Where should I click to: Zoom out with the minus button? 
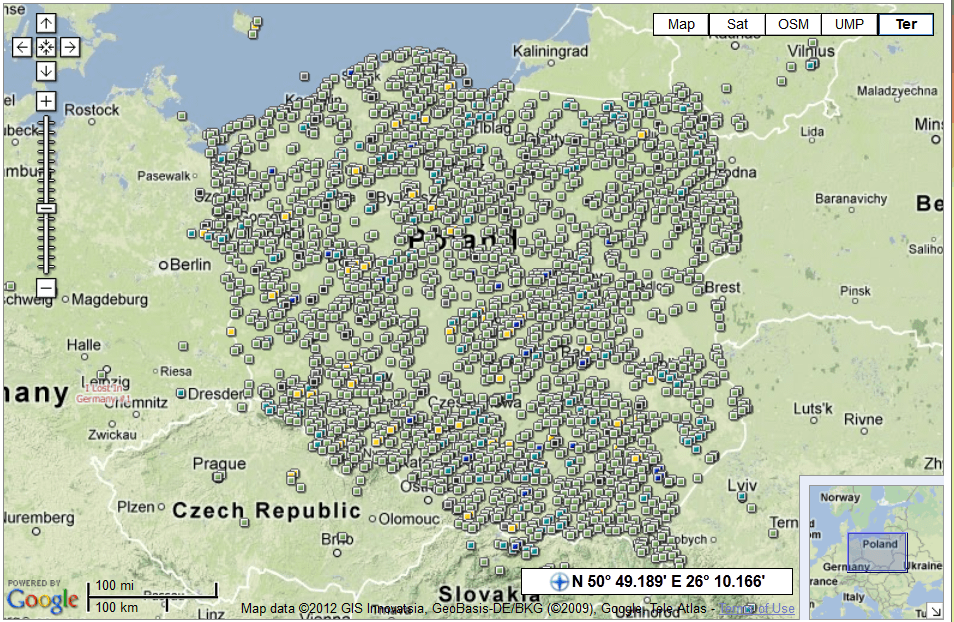[46, 288]
